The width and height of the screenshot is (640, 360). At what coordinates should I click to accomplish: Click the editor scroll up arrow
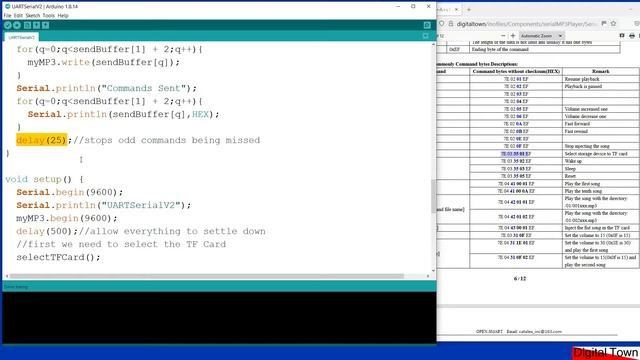click(433, 44)
